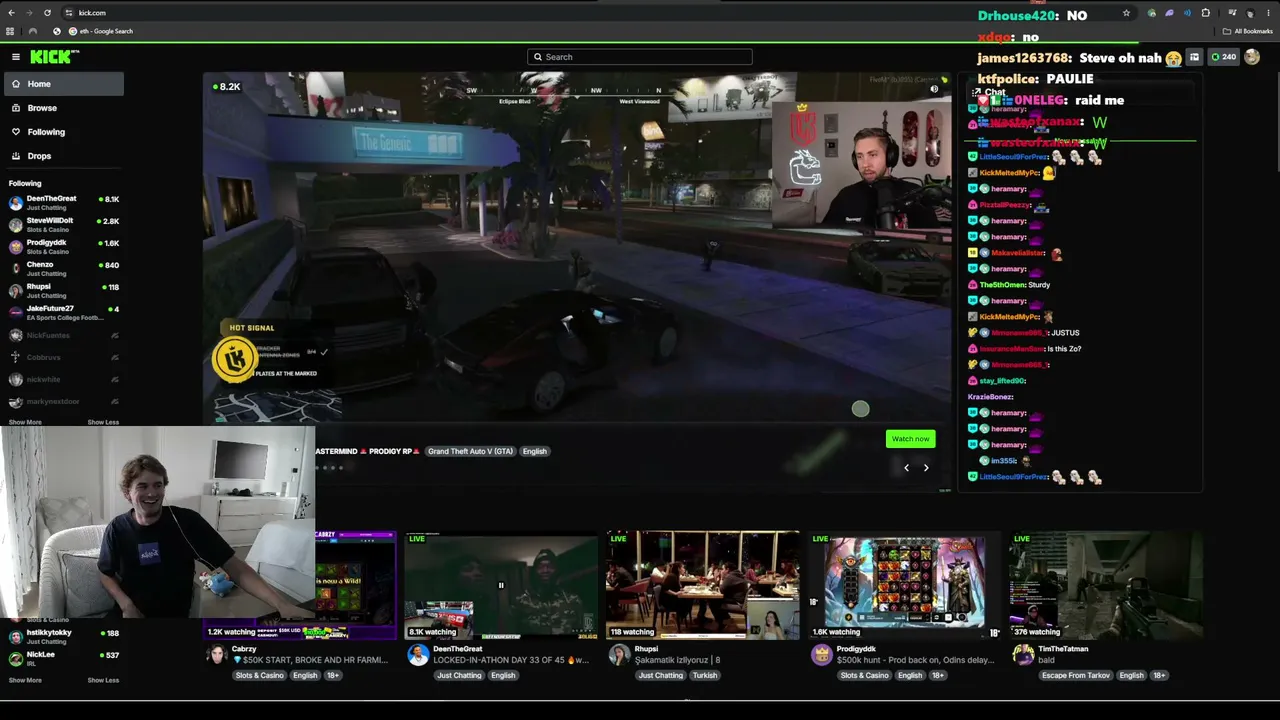Collapse the lower sidebar list with Show Less
The image size is (1280, 720).
pos(103,680)
